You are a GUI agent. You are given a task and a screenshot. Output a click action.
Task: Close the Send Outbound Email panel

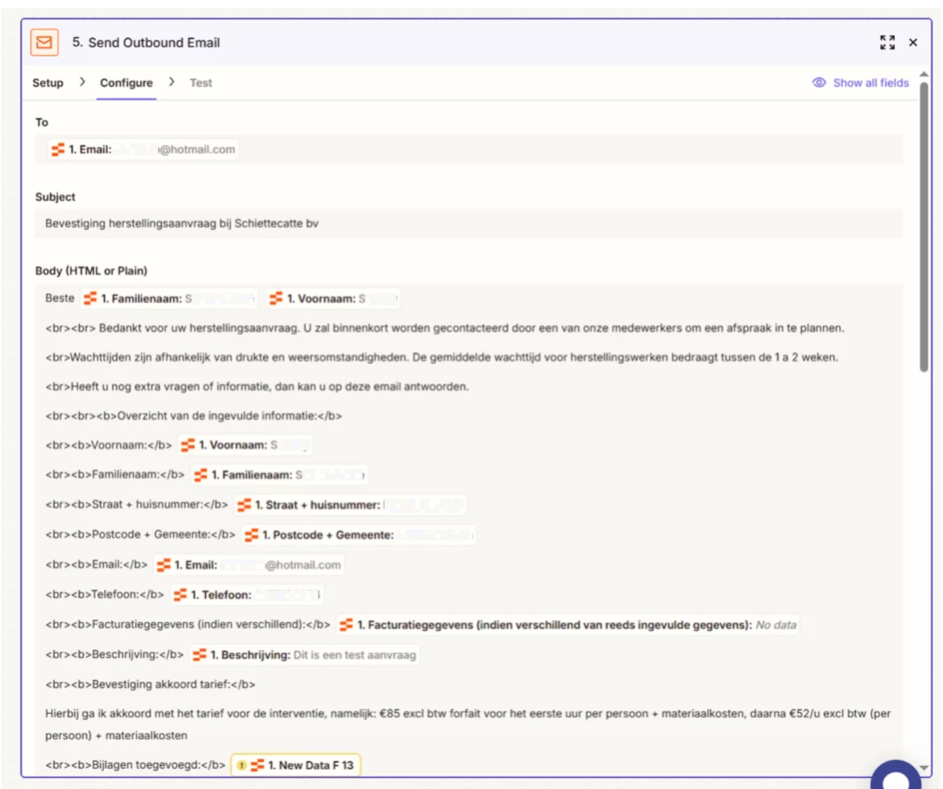[x=913, y=43]
